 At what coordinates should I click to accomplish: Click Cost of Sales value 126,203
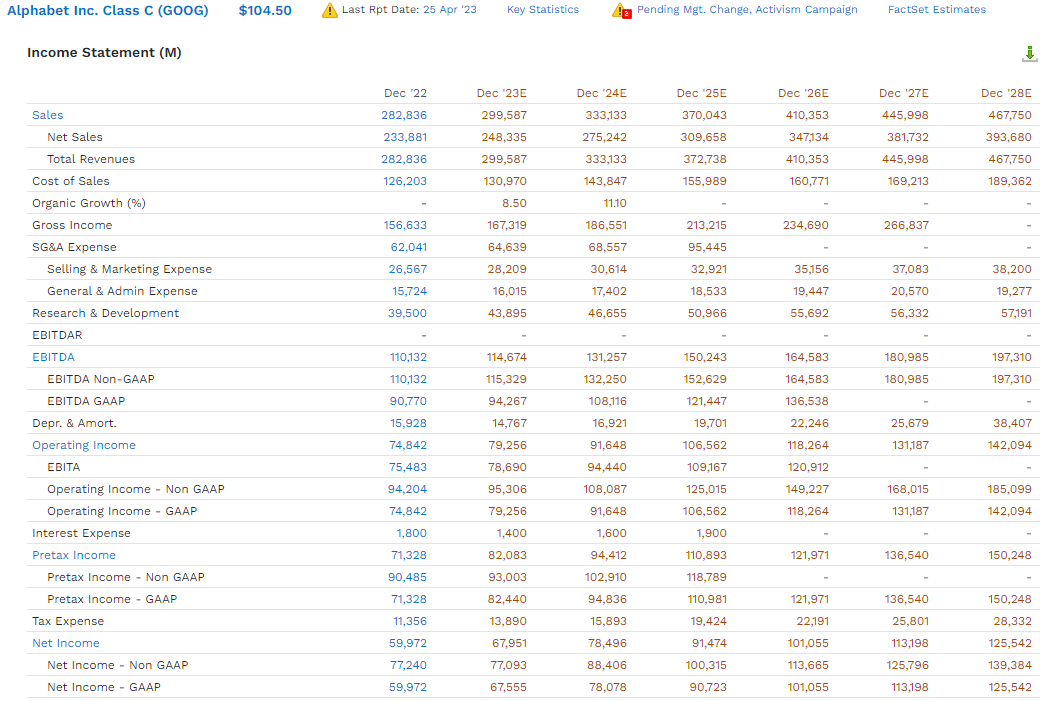click(x=405, y=180)
